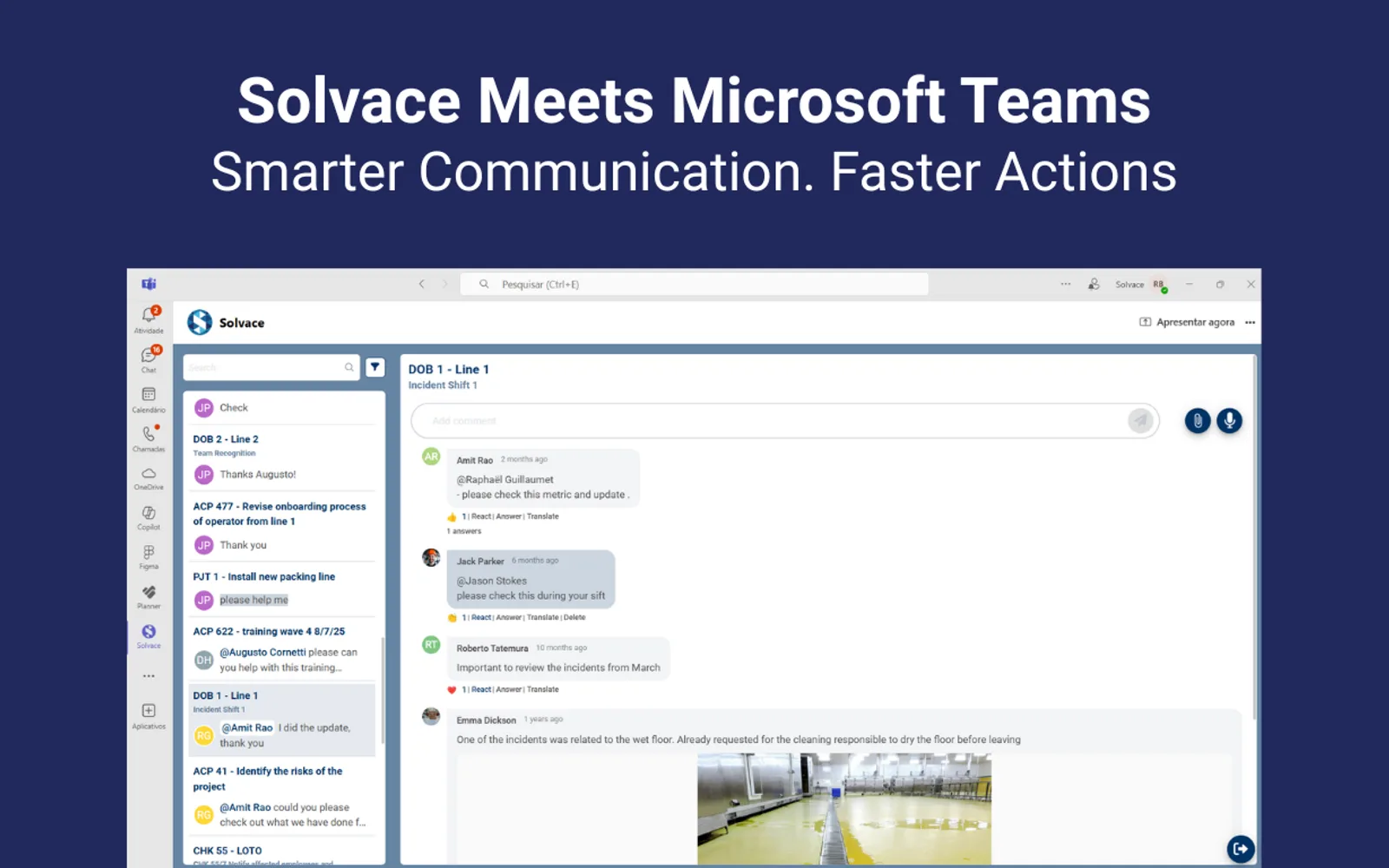
Task: Click Answer under Jack Parker's comment
Action: [x=509, y=617]
